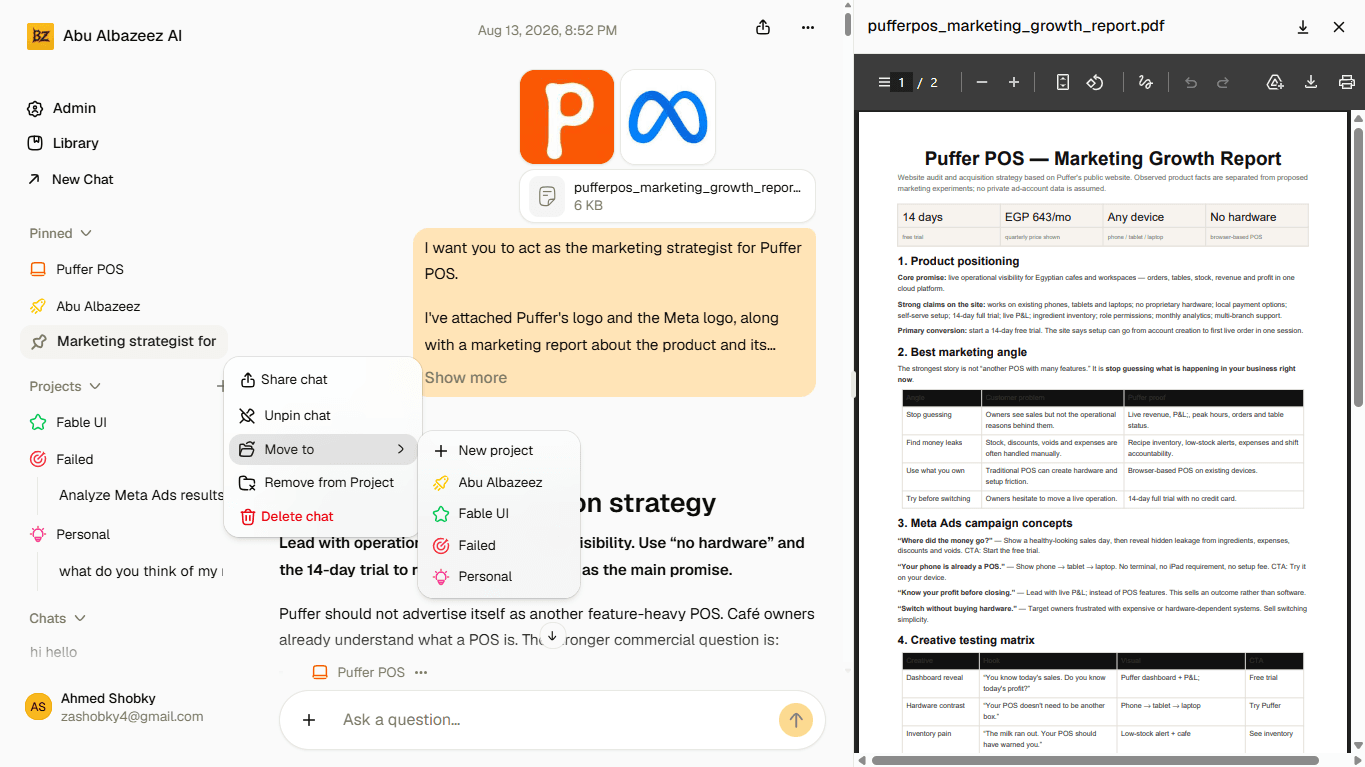Start a New Chat from the sidebar

pos(70,179)
